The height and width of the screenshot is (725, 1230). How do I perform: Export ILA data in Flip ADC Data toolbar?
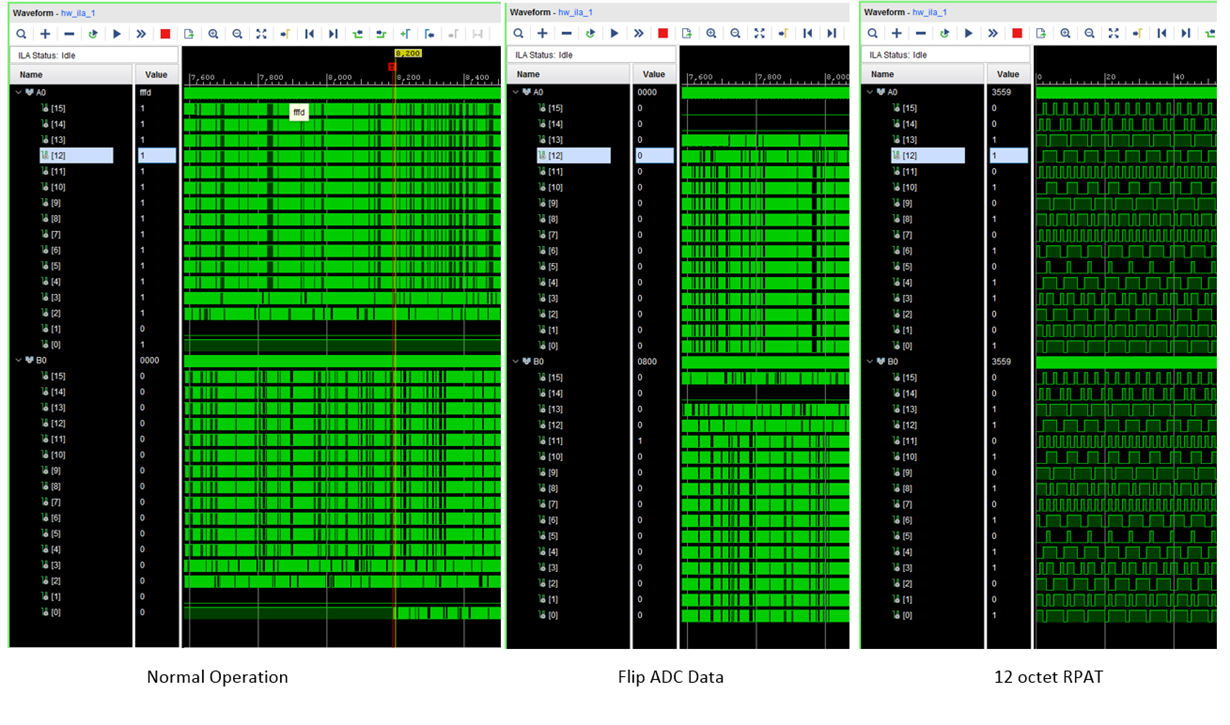[x=687, y=33]
